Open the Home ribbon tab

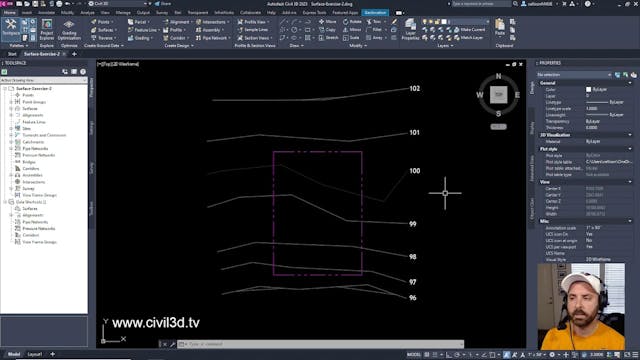coord(9,13)
